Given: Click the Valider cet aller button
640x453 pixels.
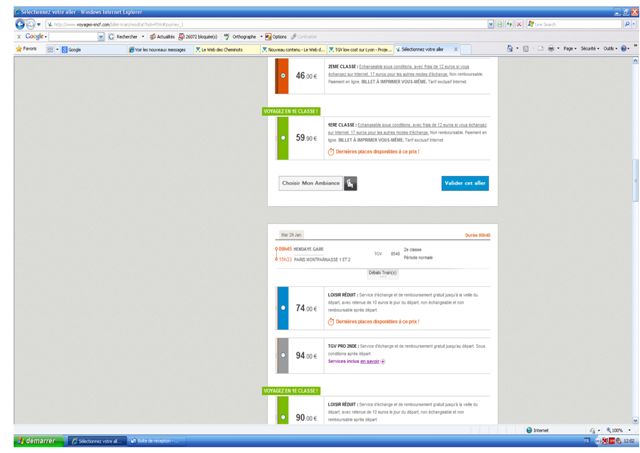Looking at the screenshot, I should [x=465, y=183].
